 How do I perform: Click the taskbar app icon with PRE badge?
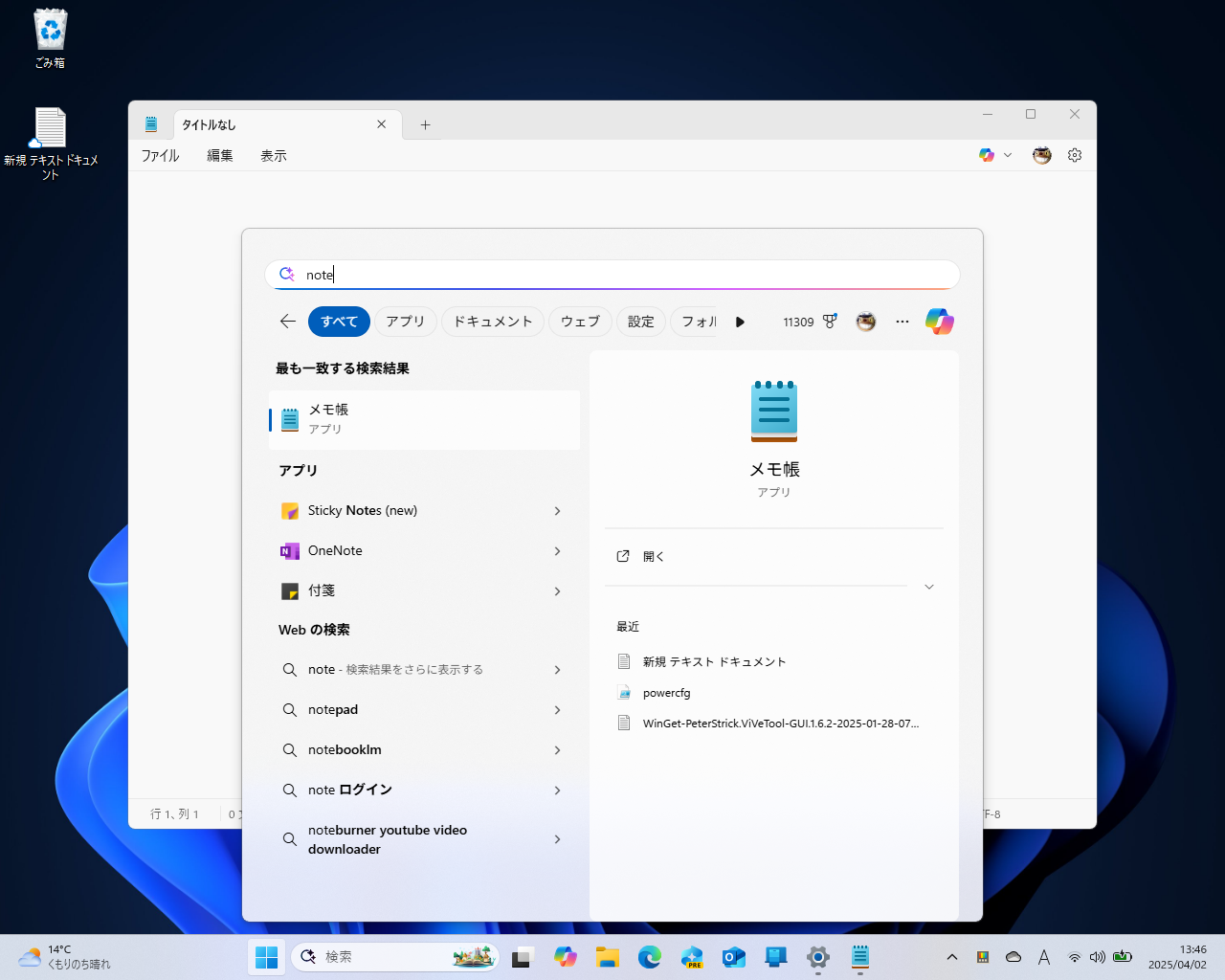click(x=692, y=957)
